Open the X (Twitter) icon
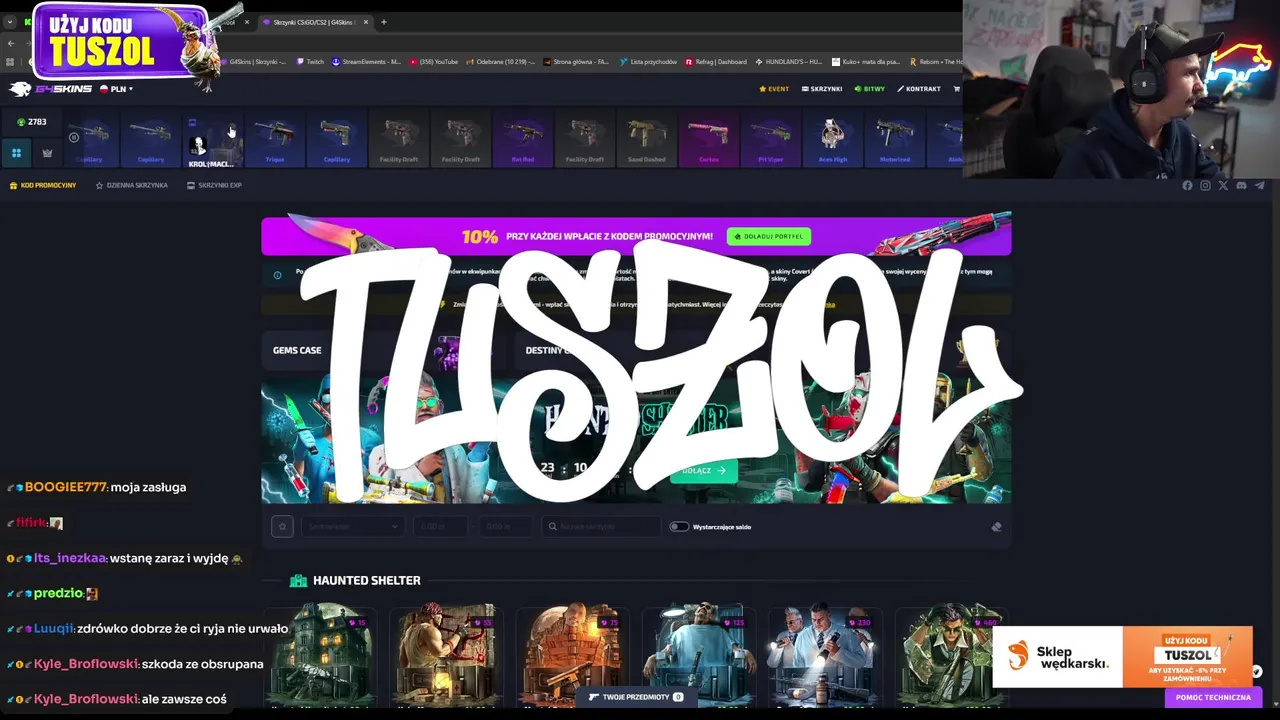Image resolution: width=1280 pixels, height=720 pixels. pos(1223,185)
